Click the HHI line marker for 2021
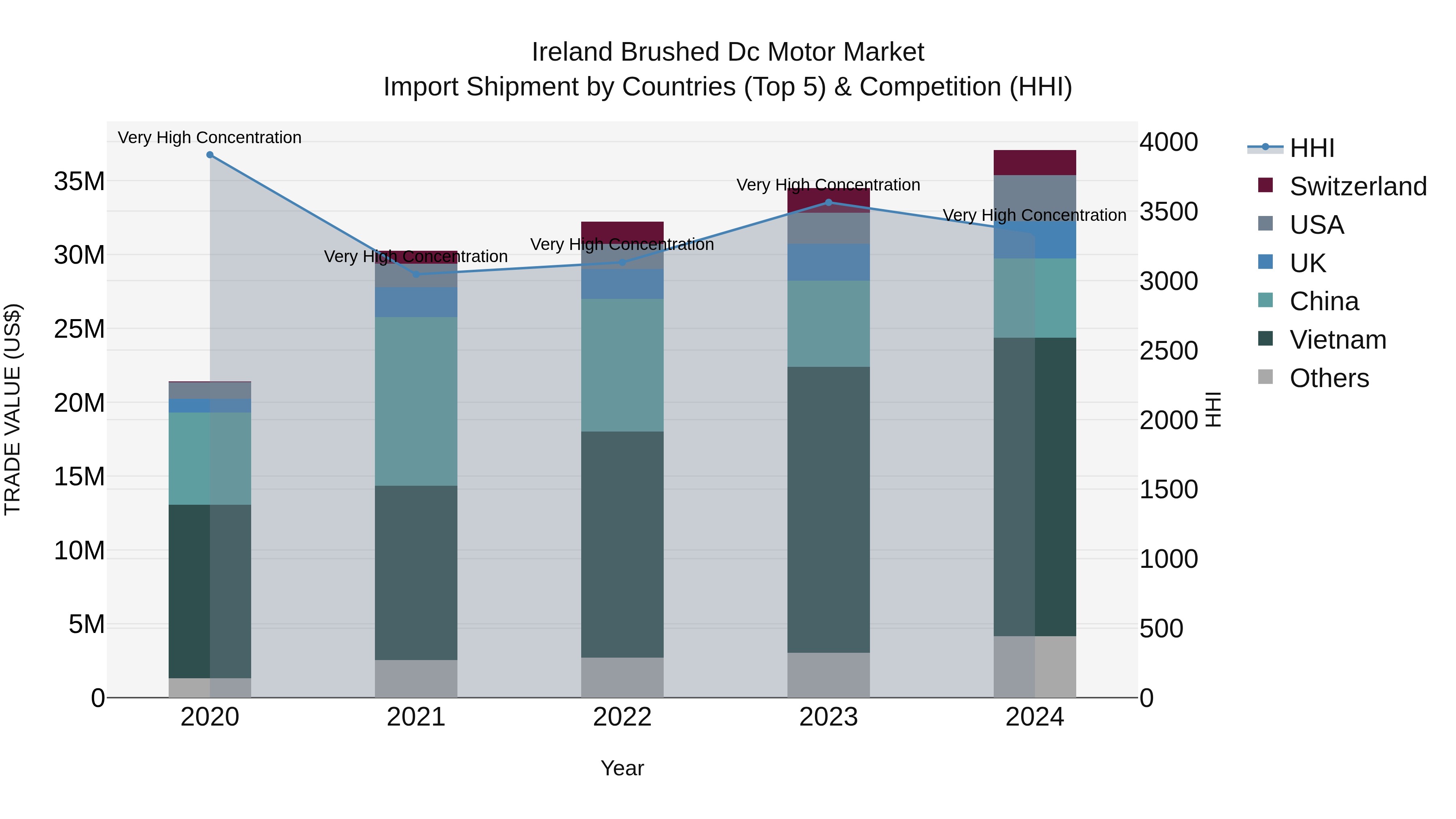The image size is (1456, 819). click(416, 275)
